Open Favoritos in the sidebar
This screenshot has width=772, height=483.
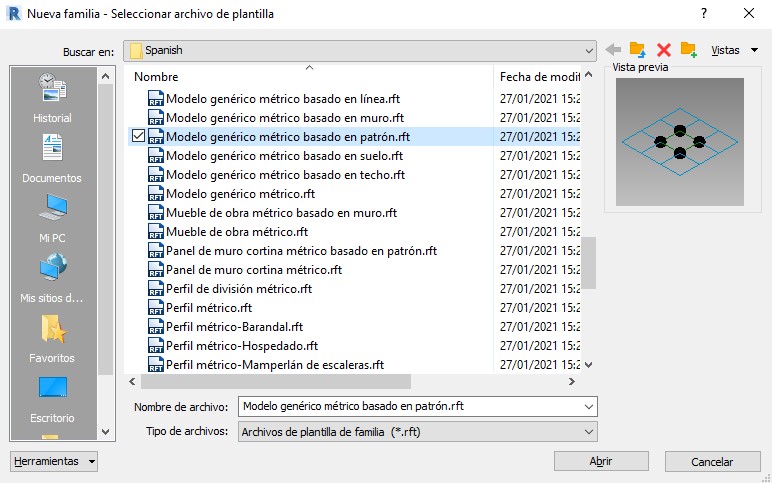[x=52, y=335]
